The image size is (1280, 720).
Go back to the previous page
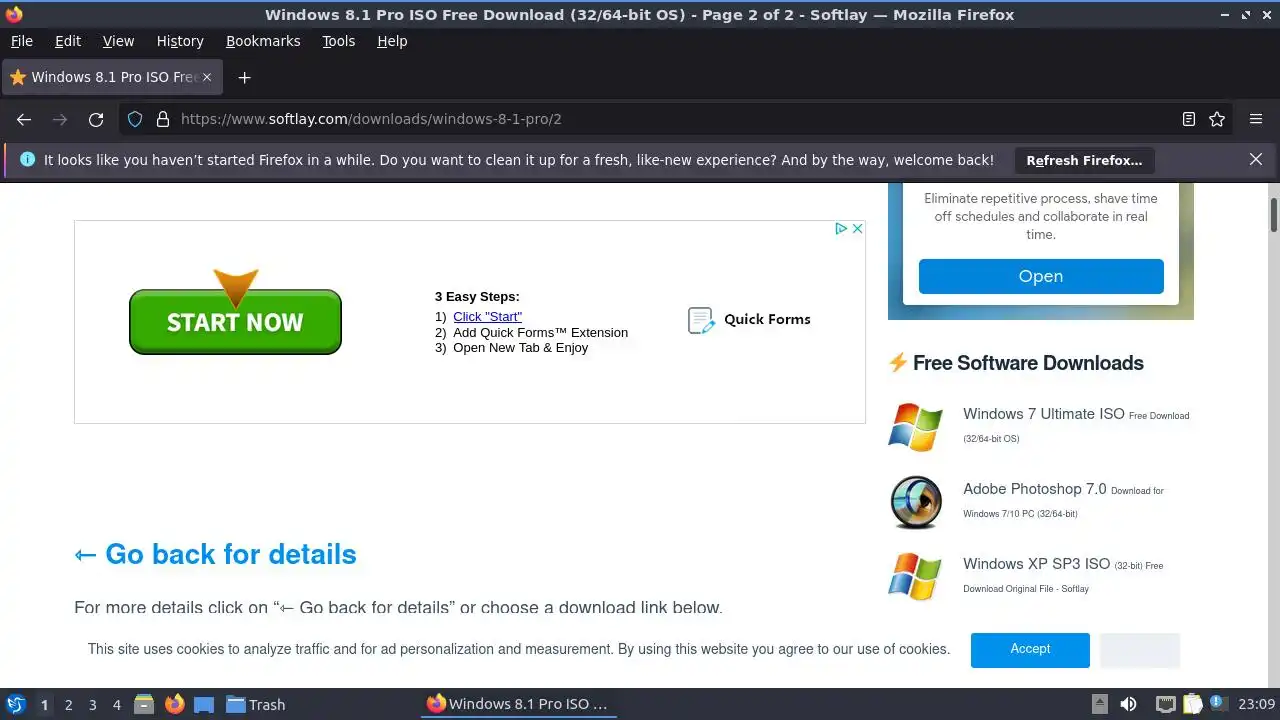coord(24,119)
